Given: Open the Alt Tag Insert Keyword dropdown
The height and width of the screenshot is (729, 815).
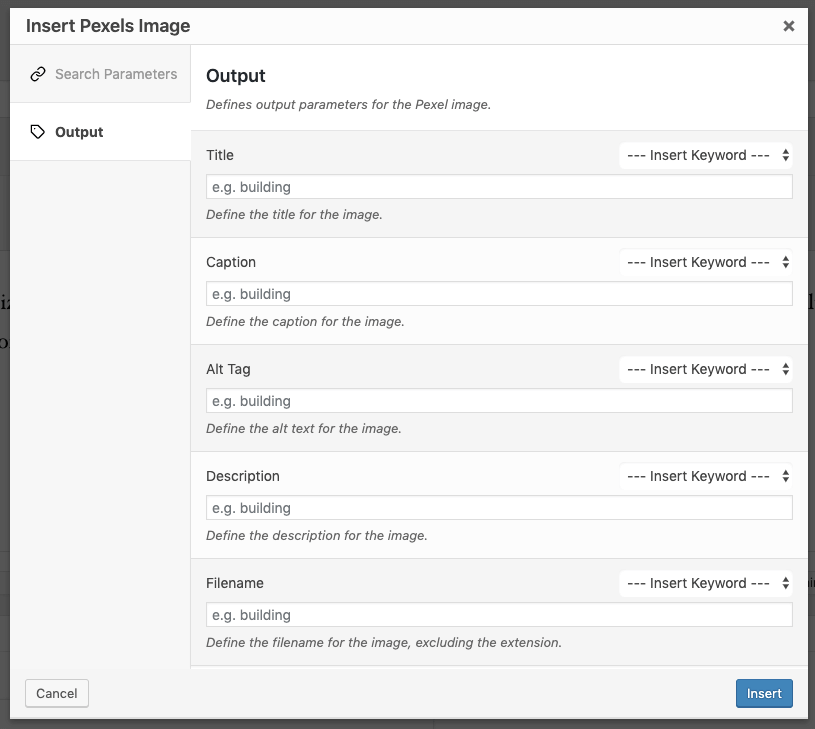Looking at the screenshot, I should 706,369.
